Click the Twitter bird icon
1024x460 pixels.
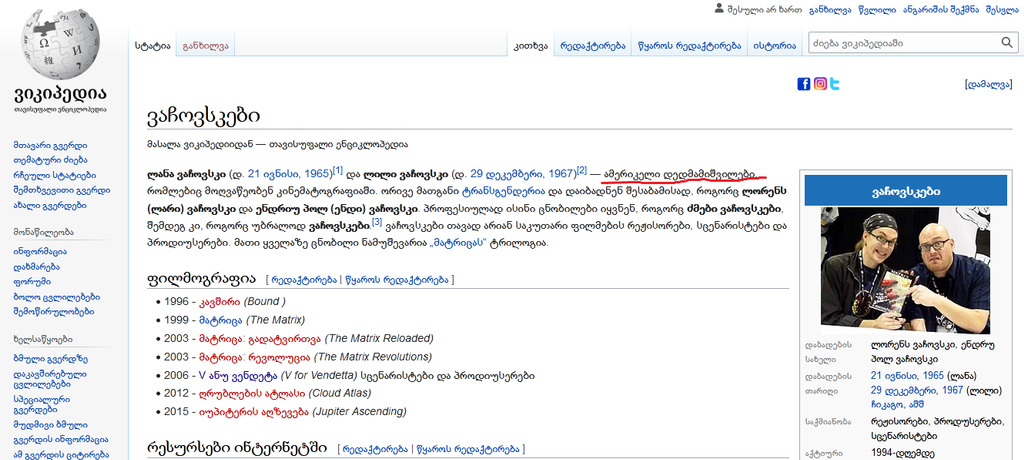click(835, 84)
